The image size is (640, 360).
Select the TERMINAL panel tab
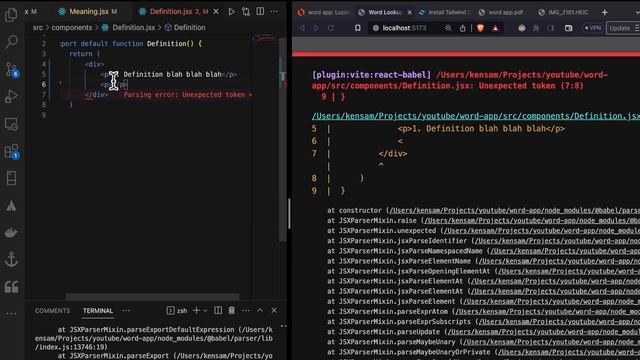98,311
